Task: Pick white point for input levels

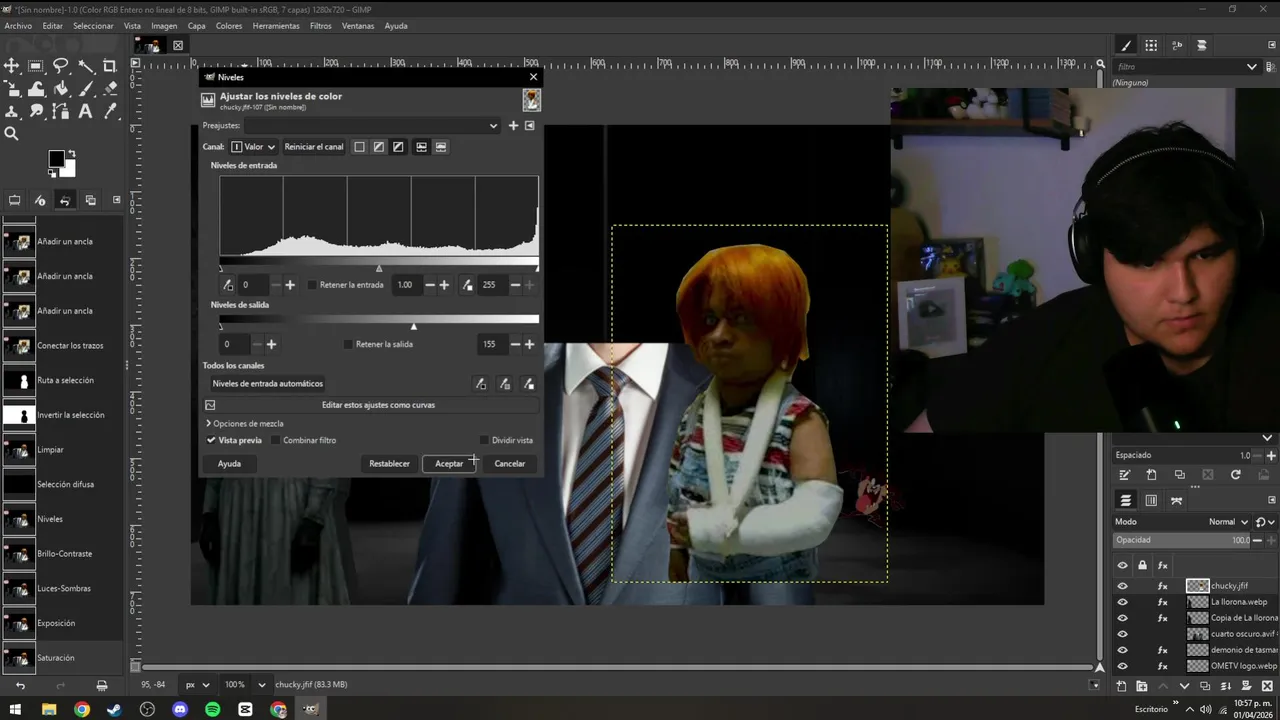Action: (x=467, y=285)
